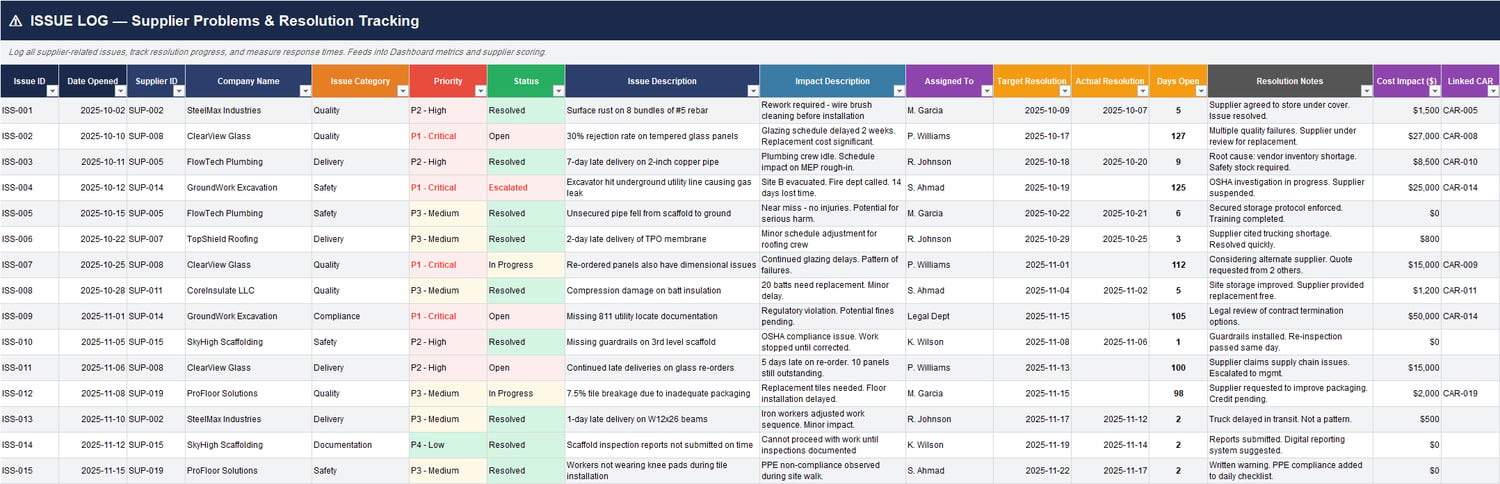The image size is (1500, 484).
Task: Select Days Open value 98
Action: click(x=1178, y=393)
